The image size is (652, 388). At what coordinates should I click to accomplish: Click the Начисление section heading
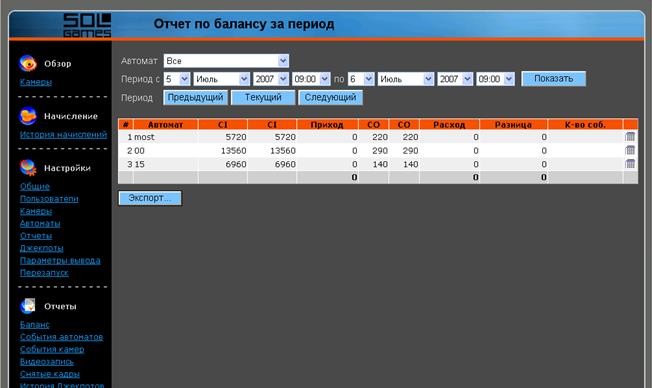point(71,116)
